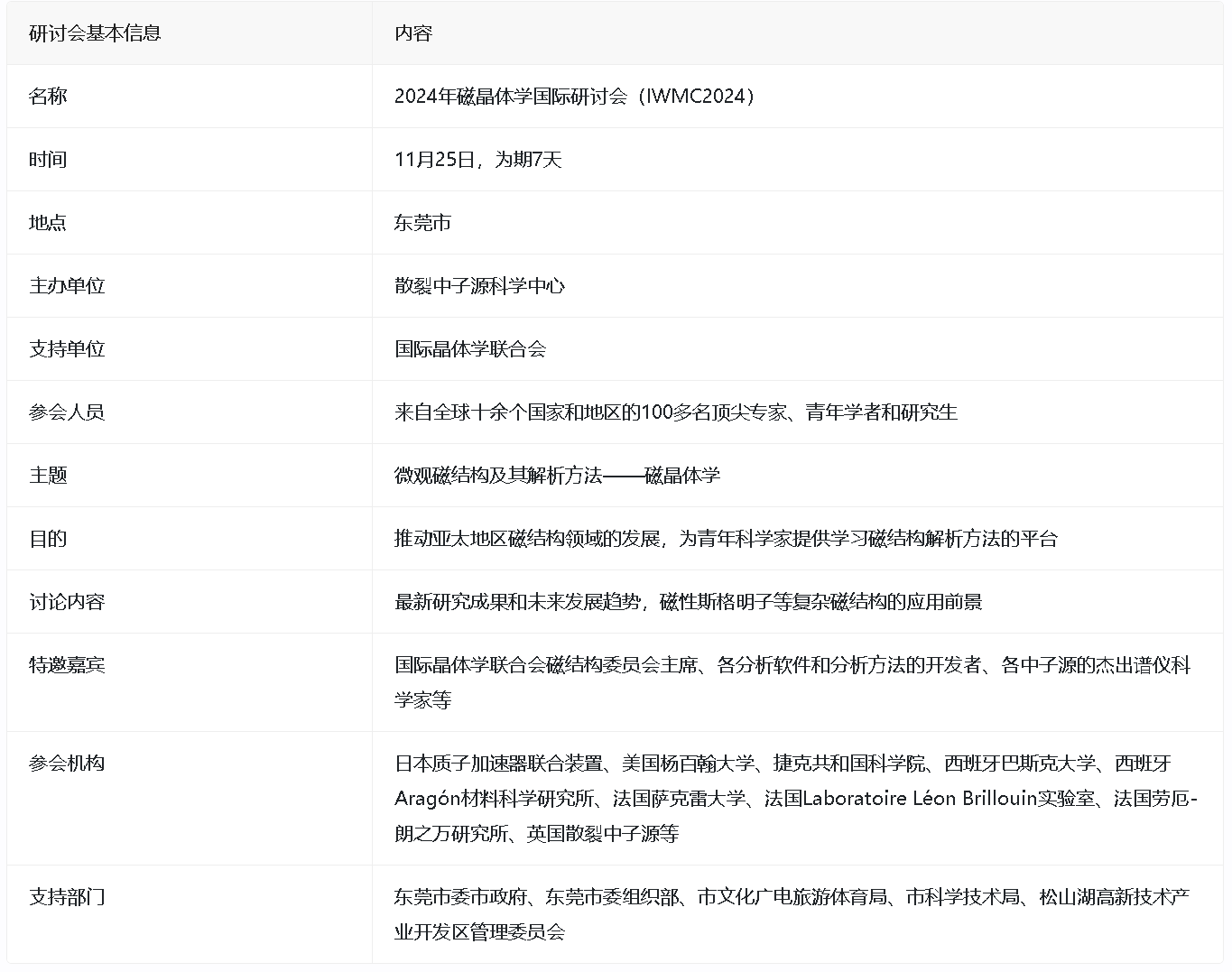Image resolution: width=1232 pixels, height=972 pixels.
Task: Click the '特邀嘉宾' row label
Action: 67,665
